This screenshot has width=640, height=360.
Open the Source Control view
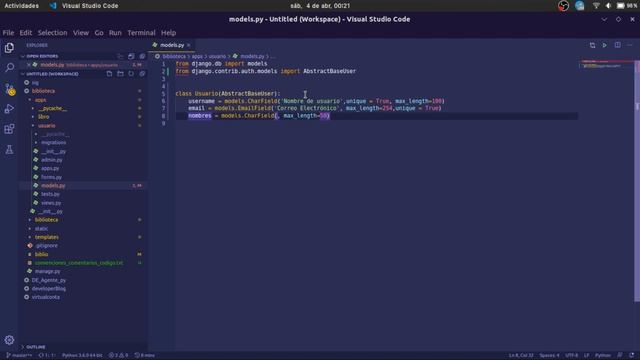9,89
